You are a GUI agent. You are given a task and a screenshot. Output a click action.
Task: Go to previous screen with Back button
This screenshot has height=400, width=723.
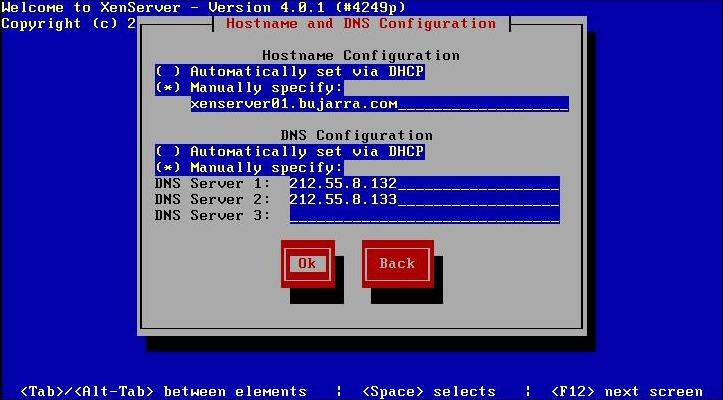tap(397, 263)
